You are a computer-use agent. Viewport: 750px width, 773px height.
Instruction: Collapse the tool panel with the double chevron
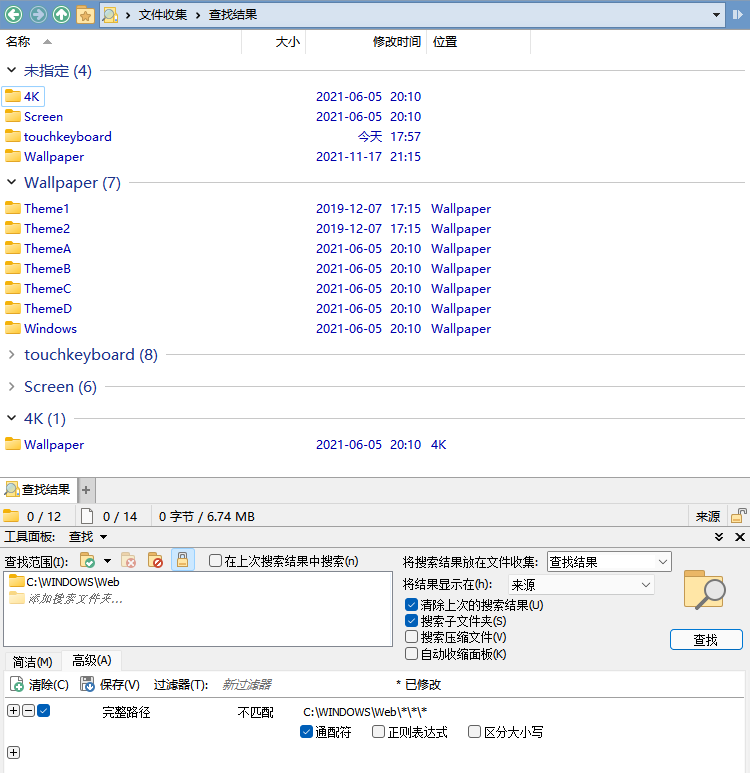(719, 537)
